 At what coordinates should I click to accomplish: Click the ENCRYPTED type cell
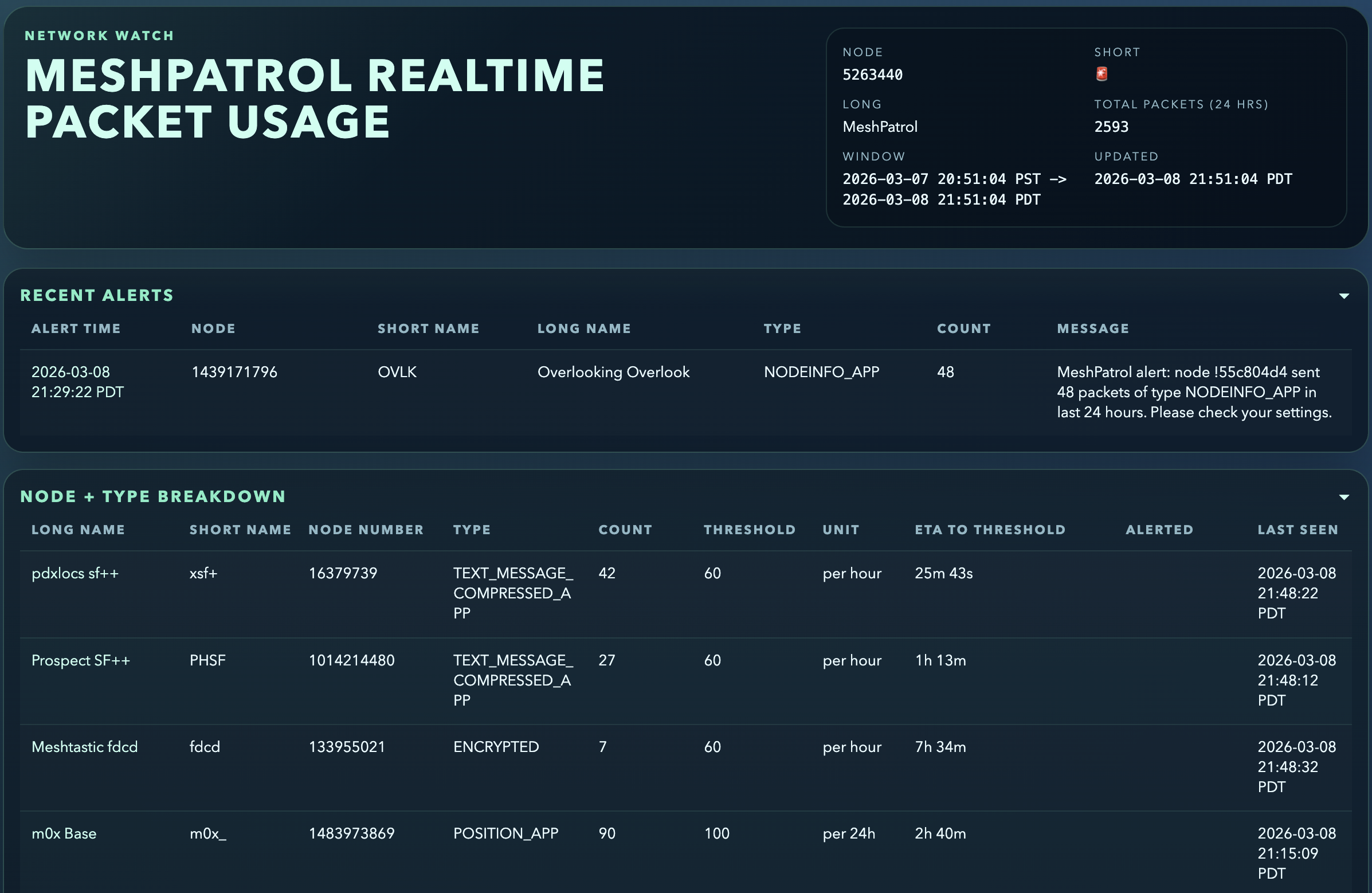(x=496, y=747)
